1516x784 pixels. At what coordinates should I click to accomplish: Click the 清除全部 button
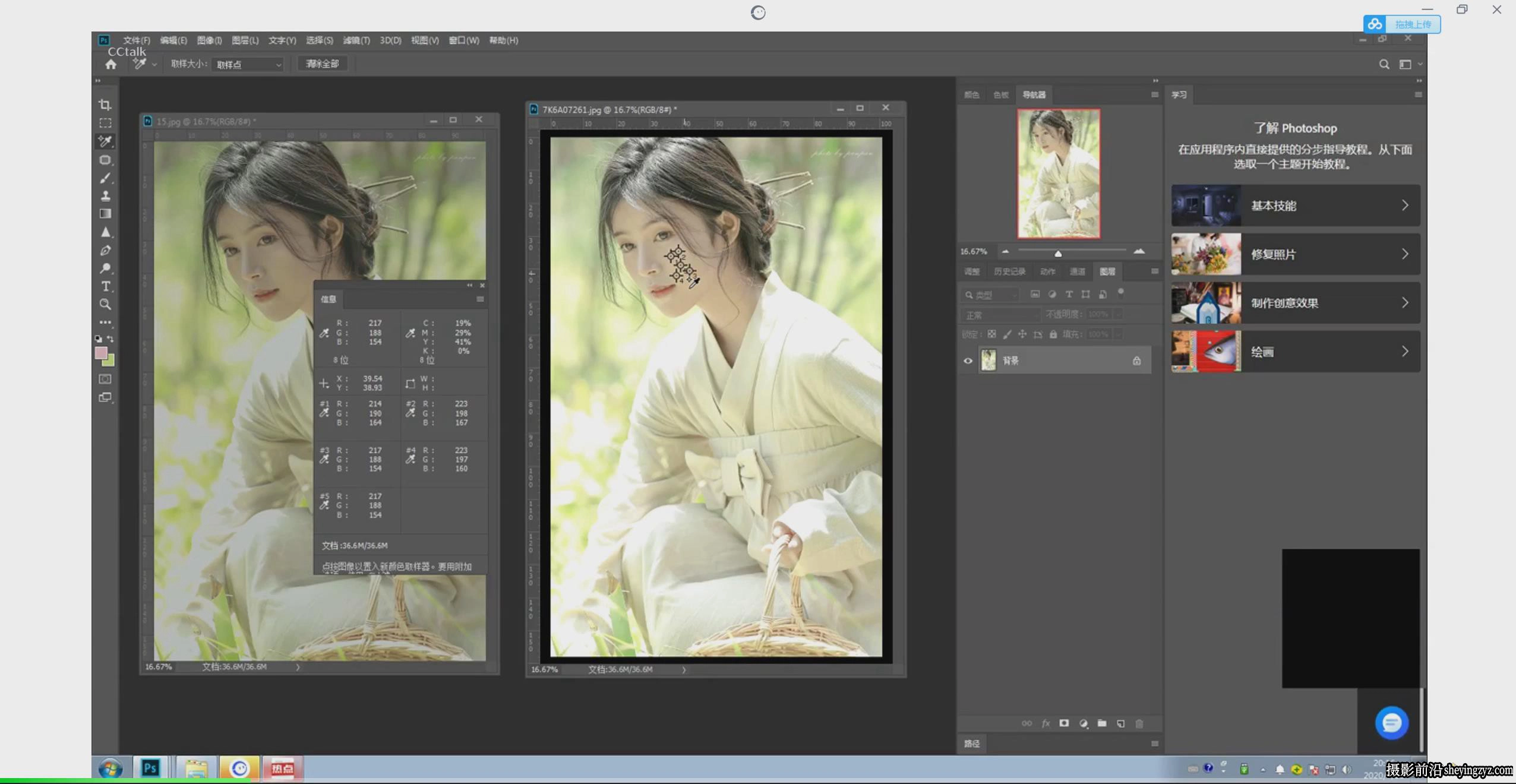click(322, 64)
